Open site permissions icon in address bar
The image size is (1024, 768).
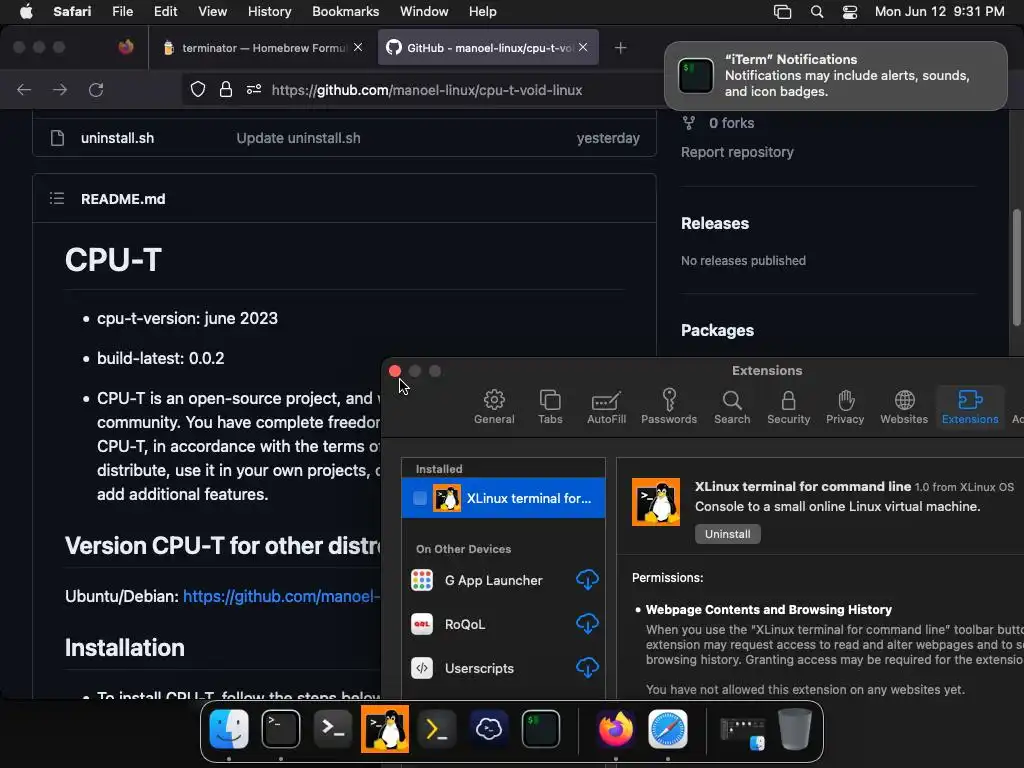click(x=254, y=89)
